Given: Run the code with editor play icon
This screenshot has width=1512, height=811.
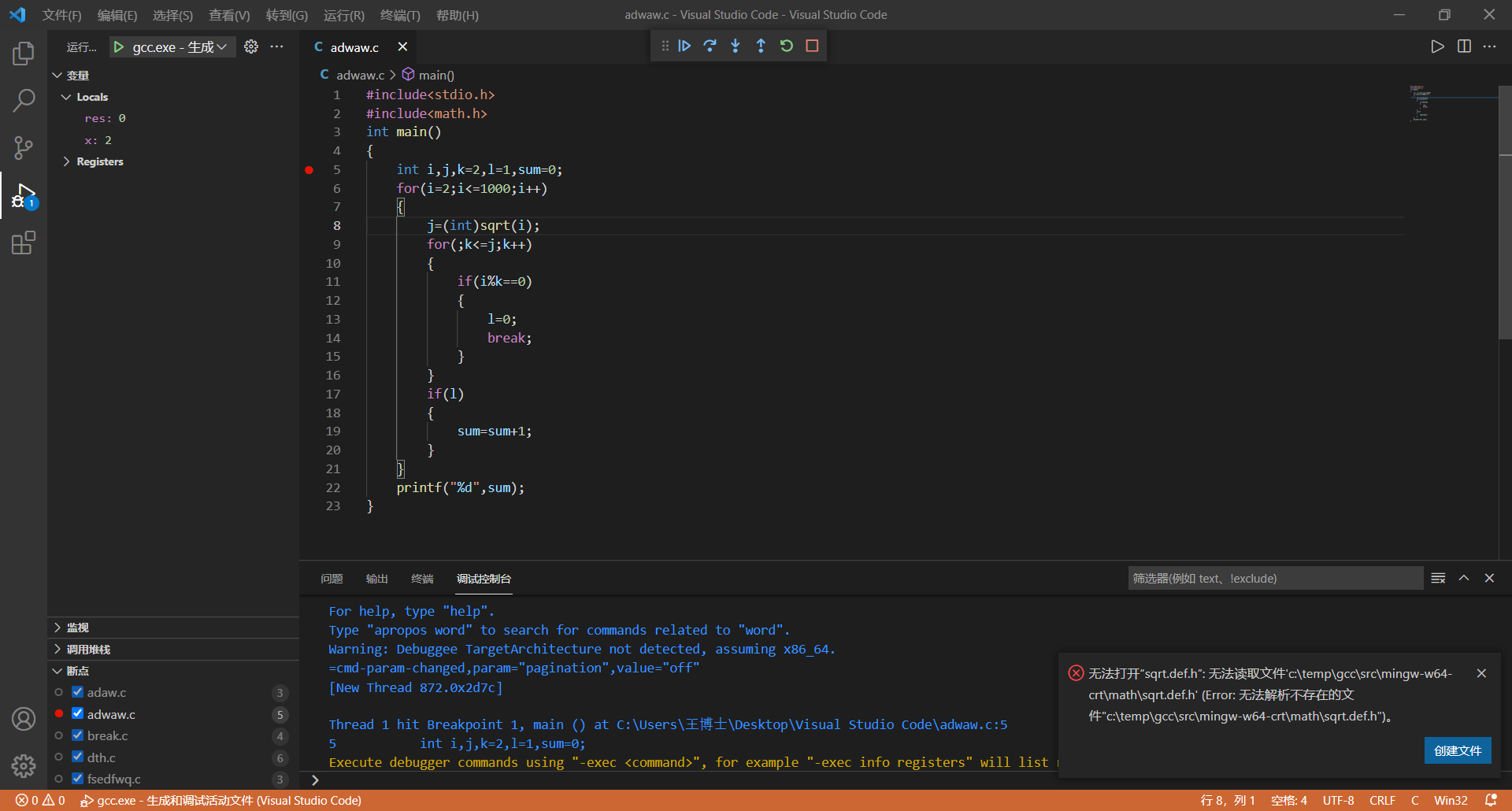Looking at the screenshot, I should [x=1437, y=46].
